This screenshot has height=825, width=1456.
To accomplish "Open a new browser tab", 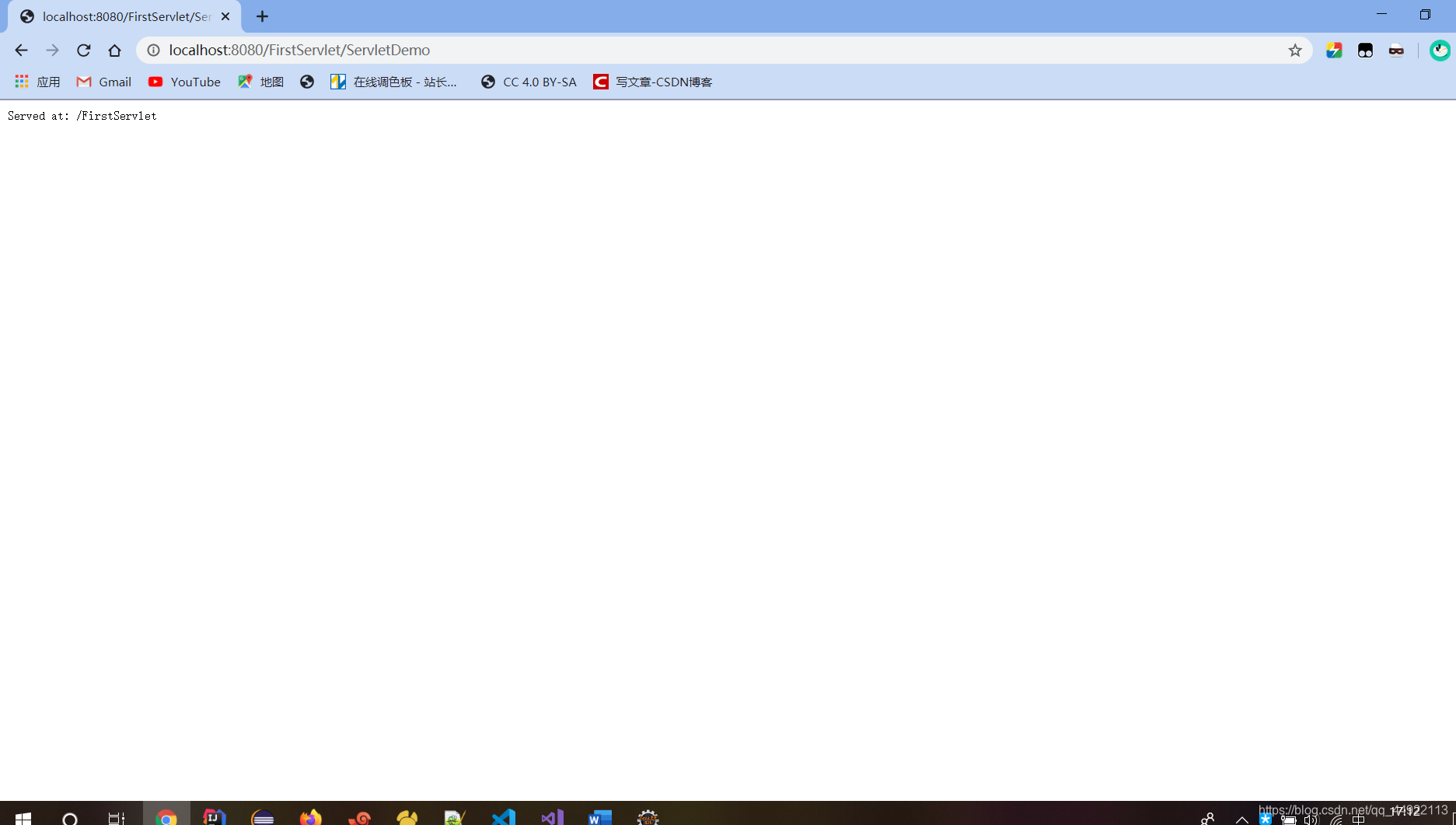I will click(263, 16).
